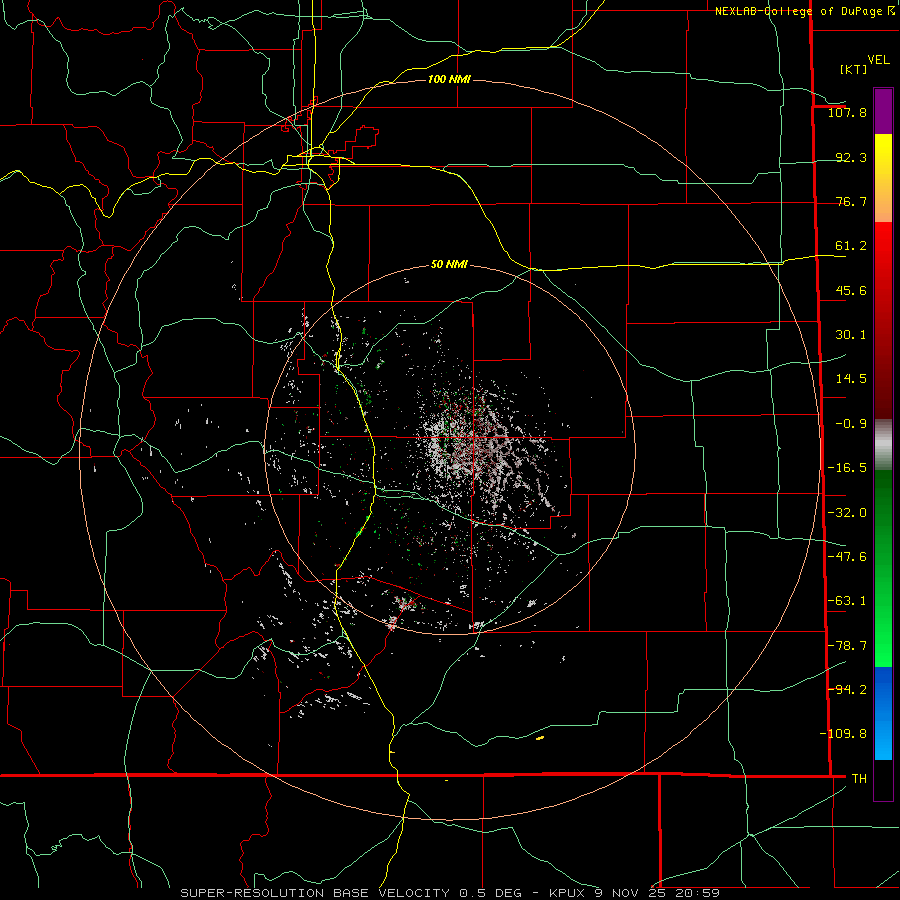
Task: Click the small yellow echo south of radar
Action: coord(540,738)
